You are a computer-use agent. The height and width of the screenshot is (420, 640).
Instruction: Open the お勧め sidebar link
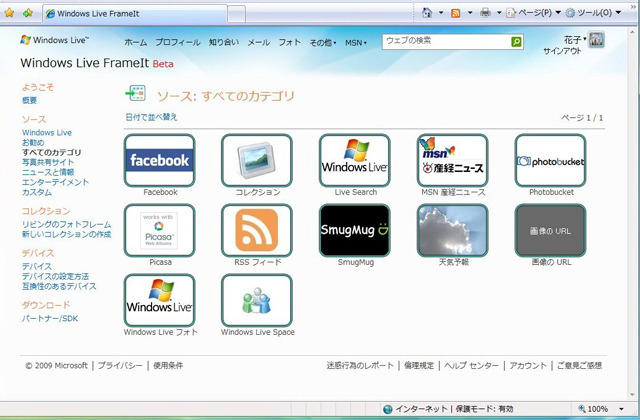click(33, 142)
